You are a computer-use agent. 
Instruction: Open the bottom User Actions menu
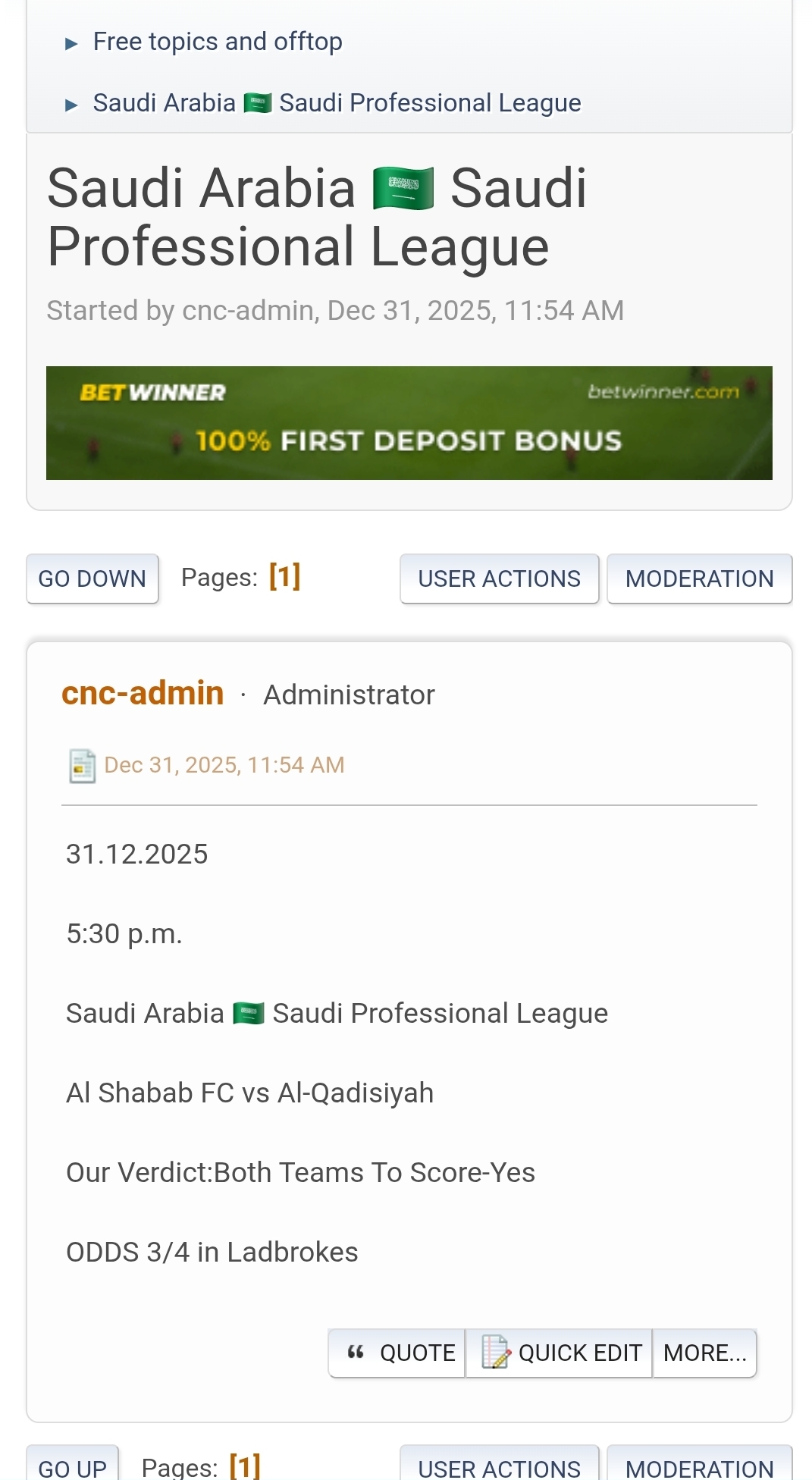[x=499, y=1467]
